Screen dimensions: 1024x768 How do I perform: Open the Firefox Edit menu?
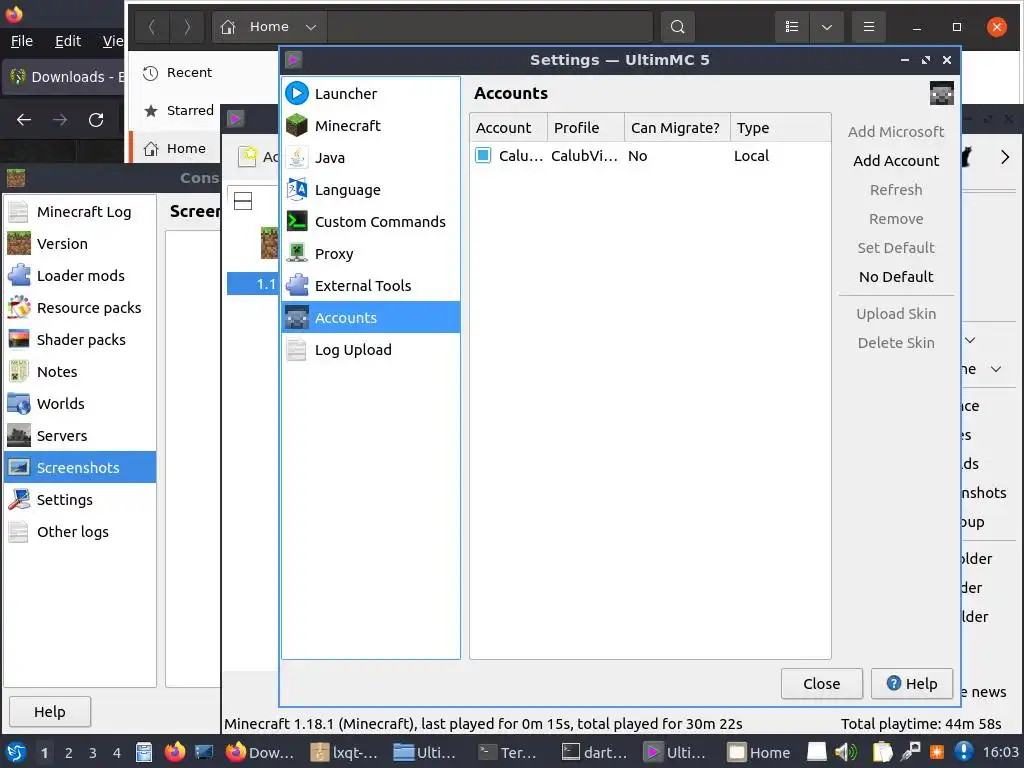[68, 41]
